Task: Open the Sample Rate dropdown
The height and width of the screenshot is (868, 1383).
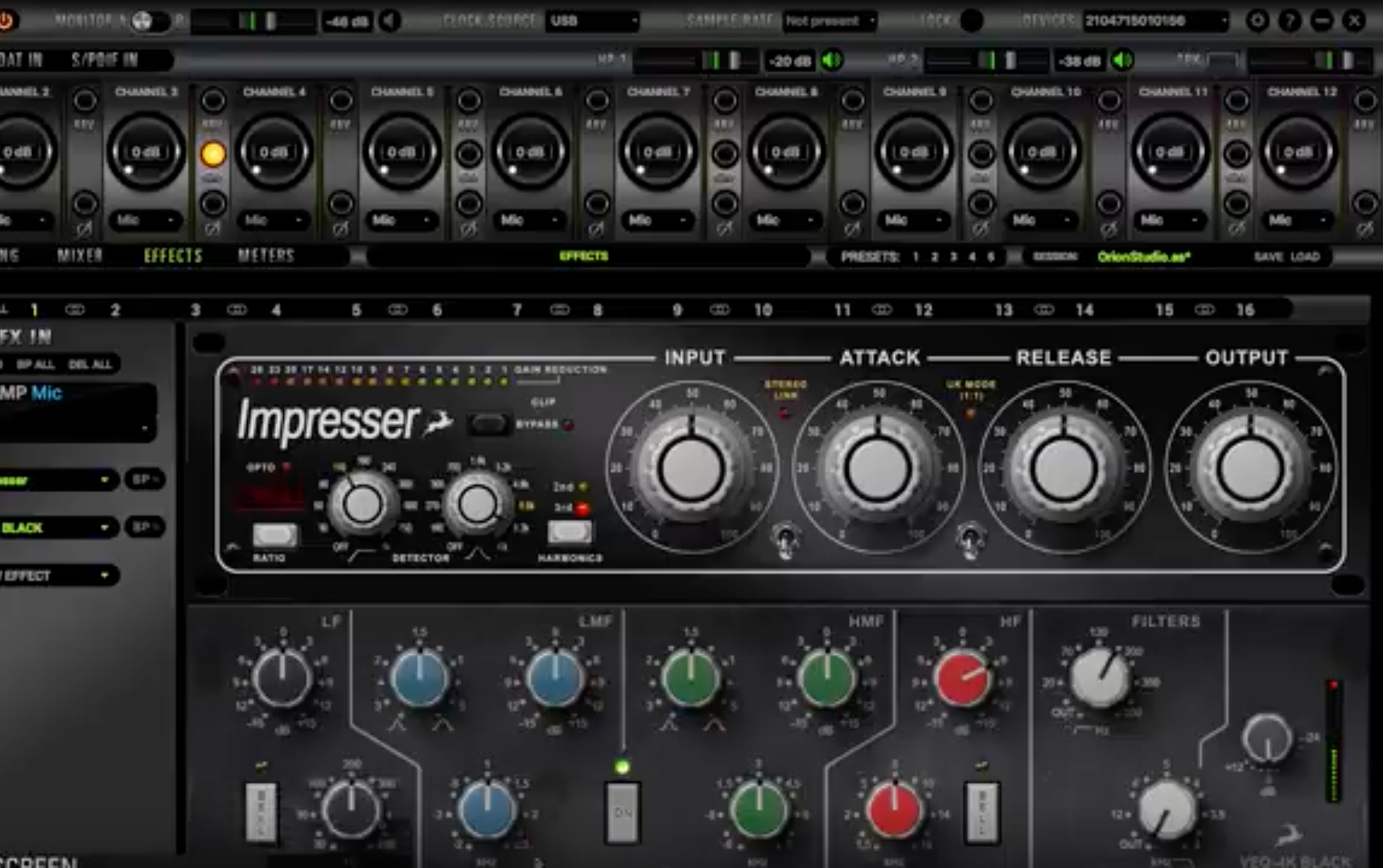Action: pyautogui.click(x=829, y=21)
